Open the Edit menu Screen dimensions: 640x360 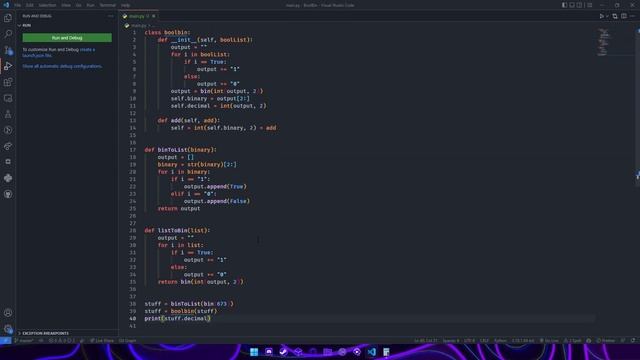point(30,5)
